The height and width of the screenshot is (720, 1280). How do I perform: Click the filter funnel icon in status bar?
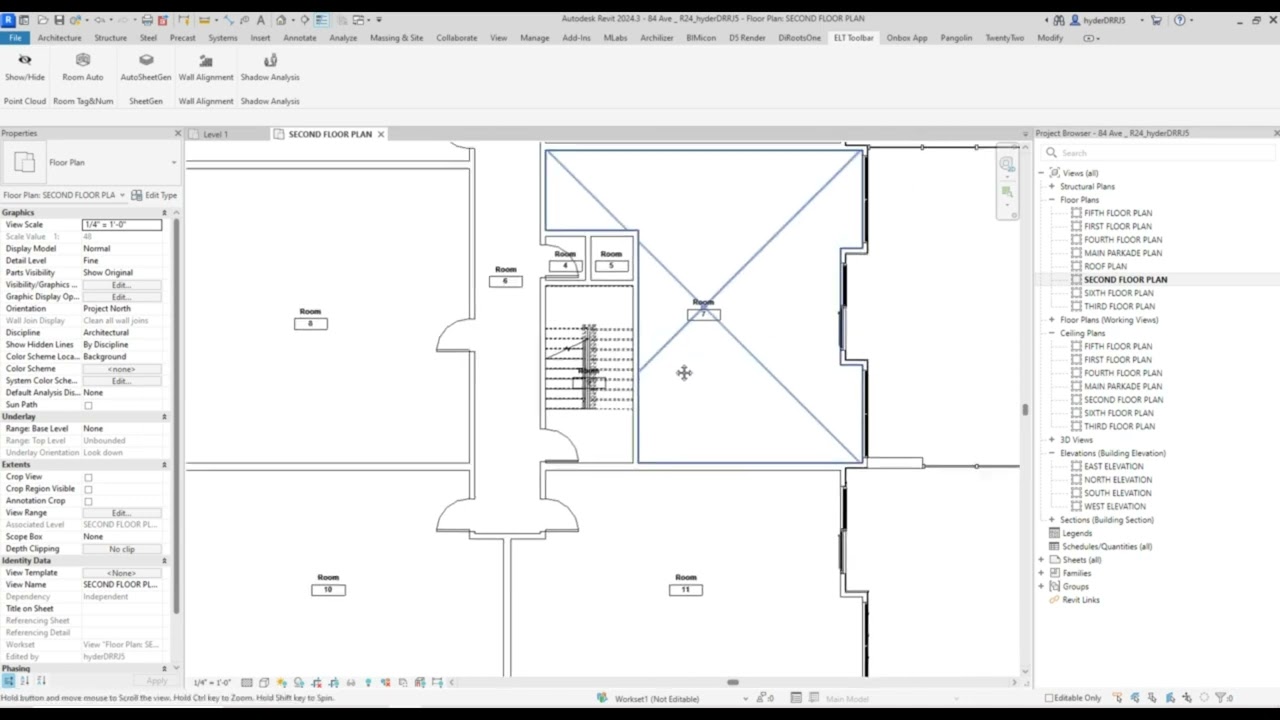point(1222,698)
